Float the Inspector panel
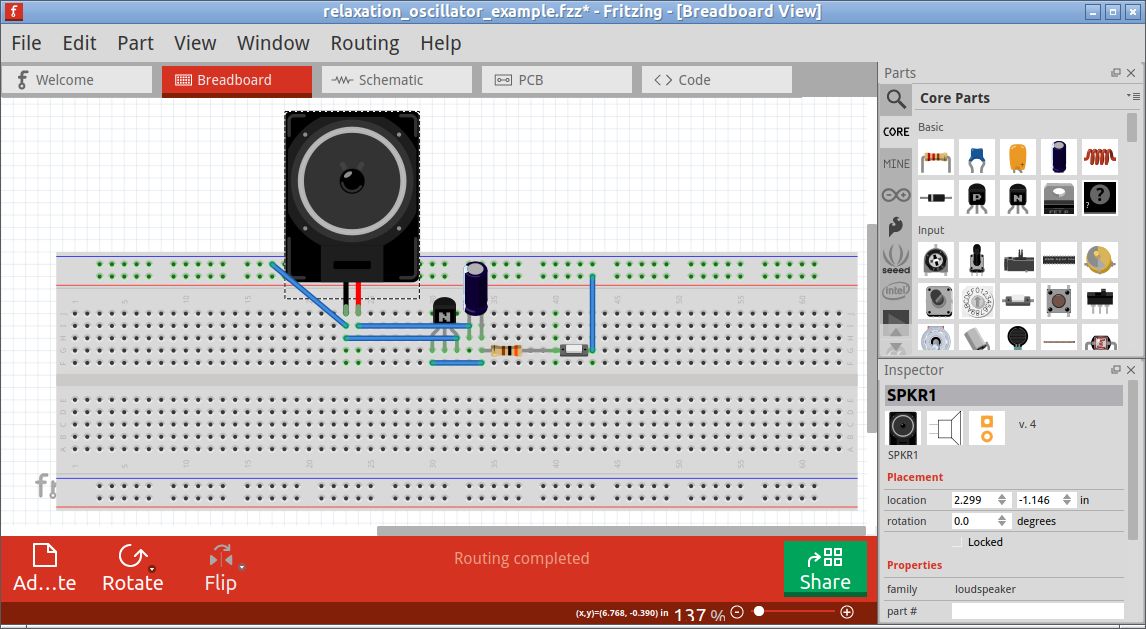This screenshot has height=629, width=1146. click(1115, 370)
